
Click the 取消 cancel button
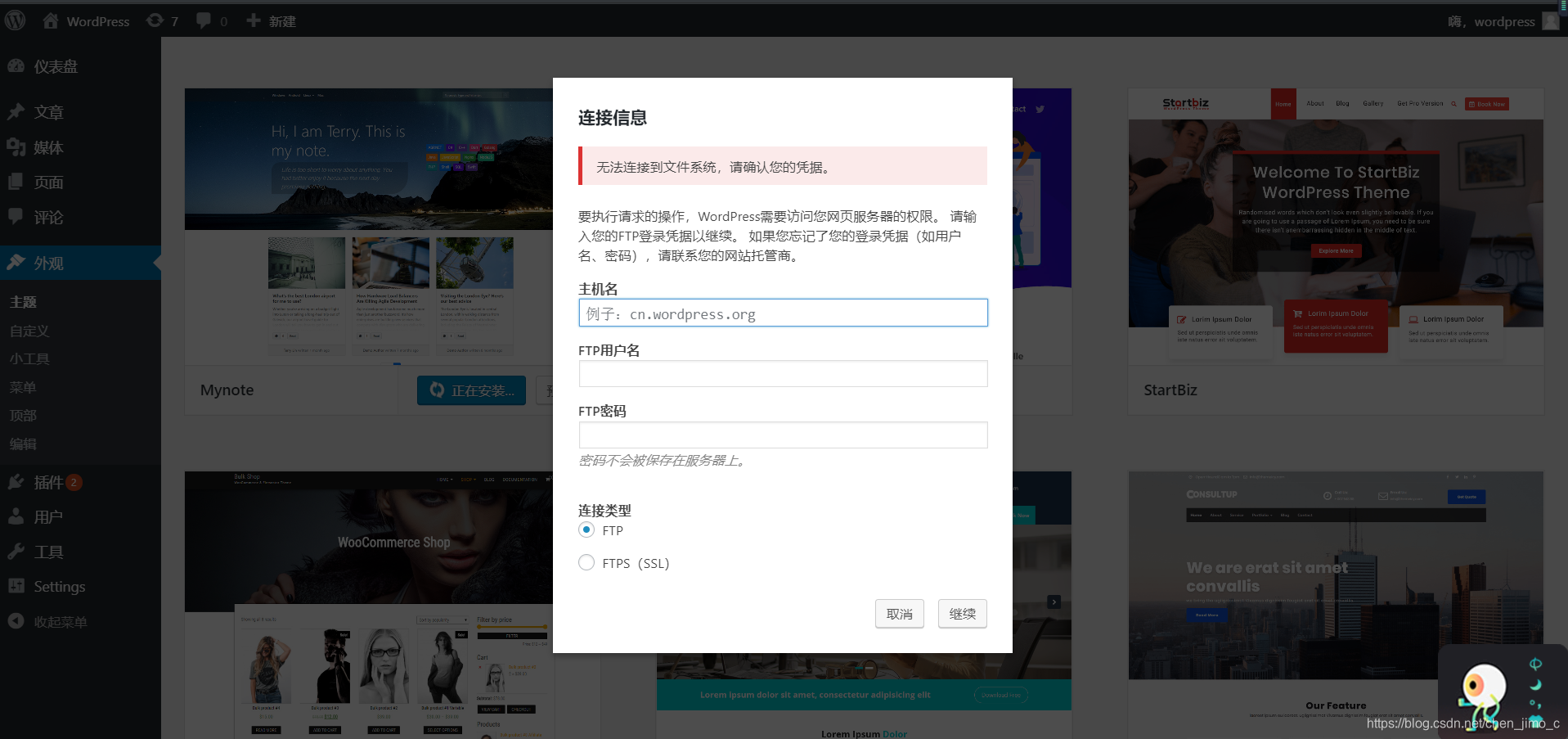tap(900, 614)
